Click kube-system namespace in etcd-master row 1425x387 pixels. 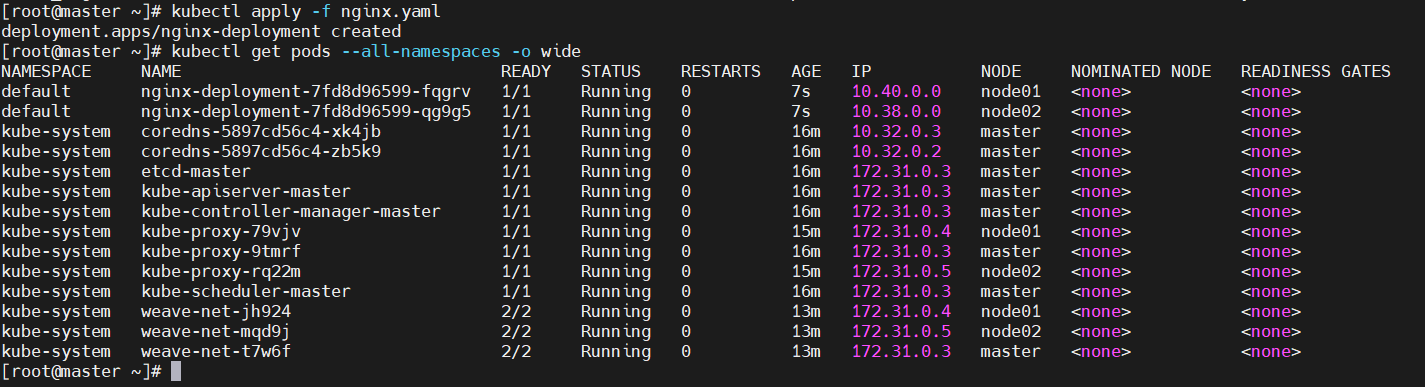click(56, 171)
